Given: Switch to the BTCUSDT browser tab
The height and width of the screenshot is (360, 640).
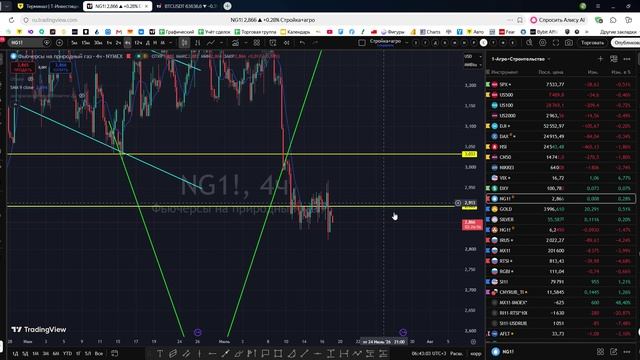Looking at the screenshot, I should pos(188,6).
